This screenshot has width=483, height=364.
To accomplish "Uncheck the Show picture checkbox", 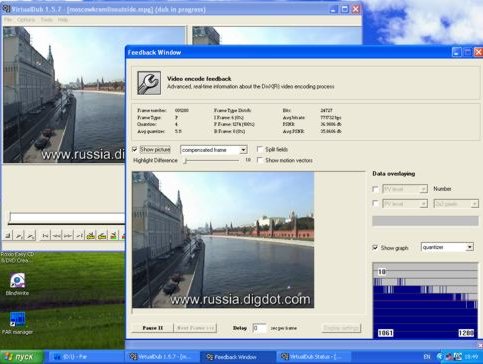I will [x=135, y=149].
